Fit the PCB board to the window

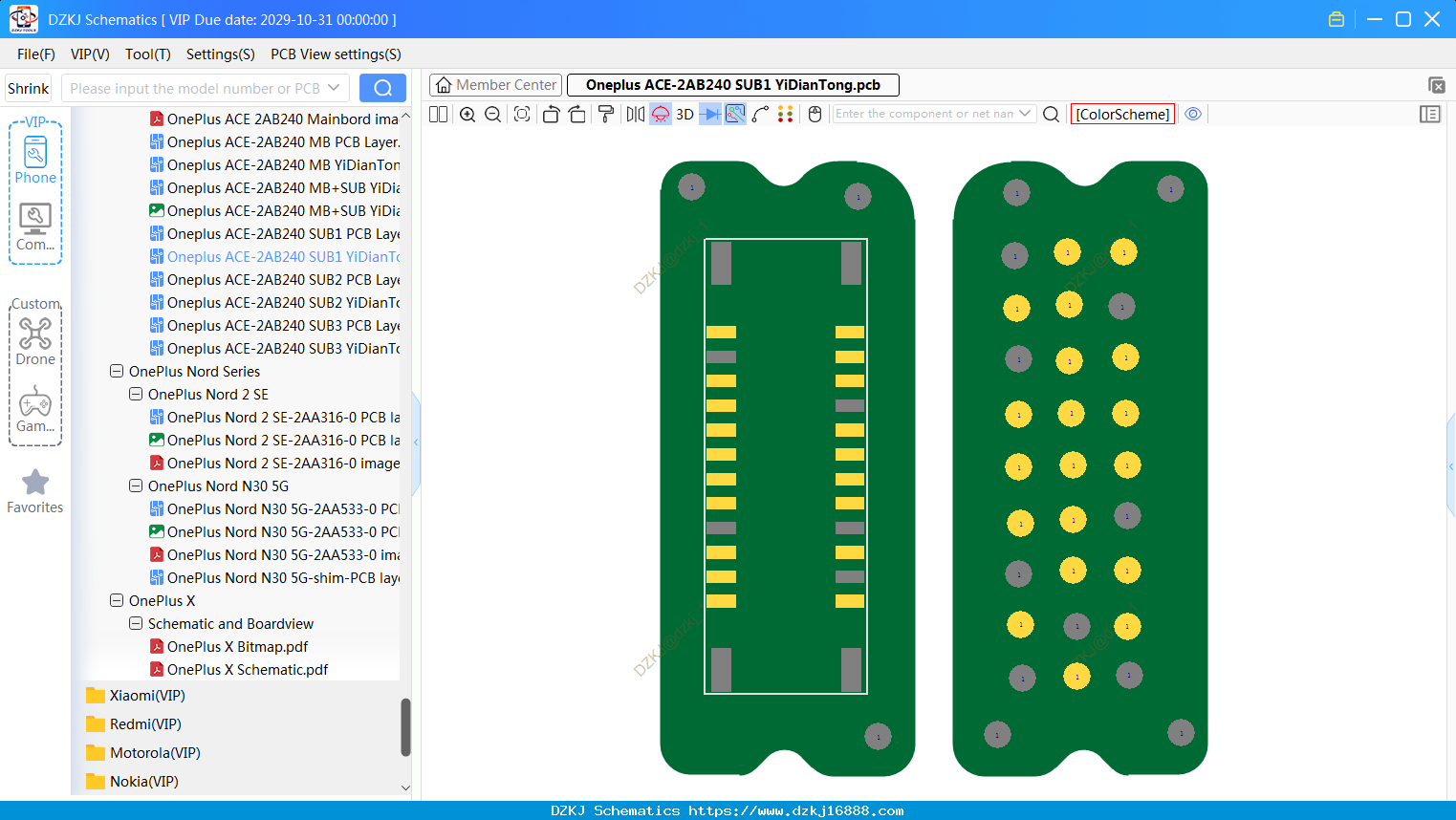tap(522, 114)
